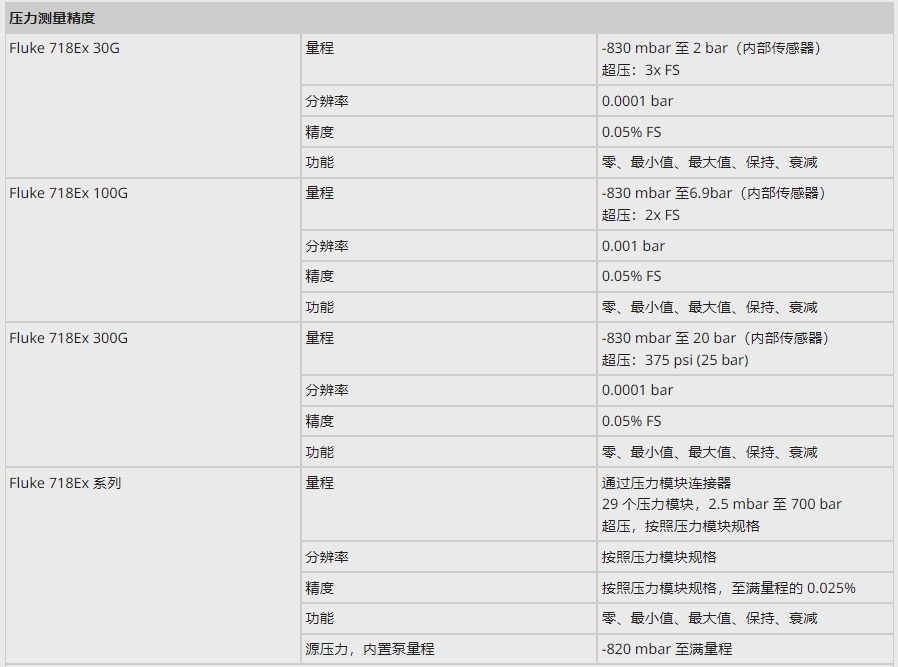This screenshot has width=898, height=667.
Task: Click the 功能 value in 300G section
Action: 709,452
